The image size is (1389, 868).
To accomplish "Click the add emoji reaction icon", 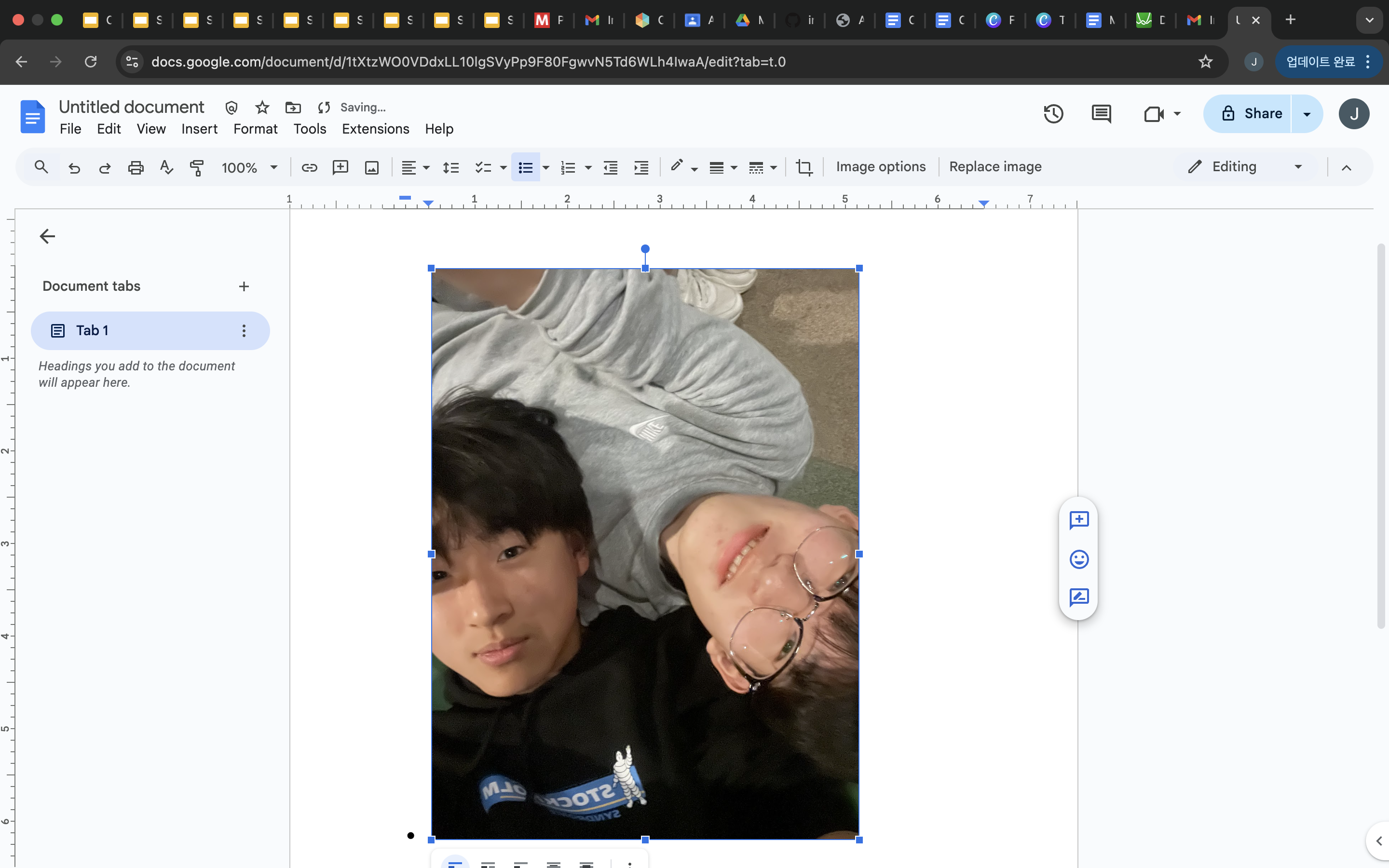I will pos(1078,558).
